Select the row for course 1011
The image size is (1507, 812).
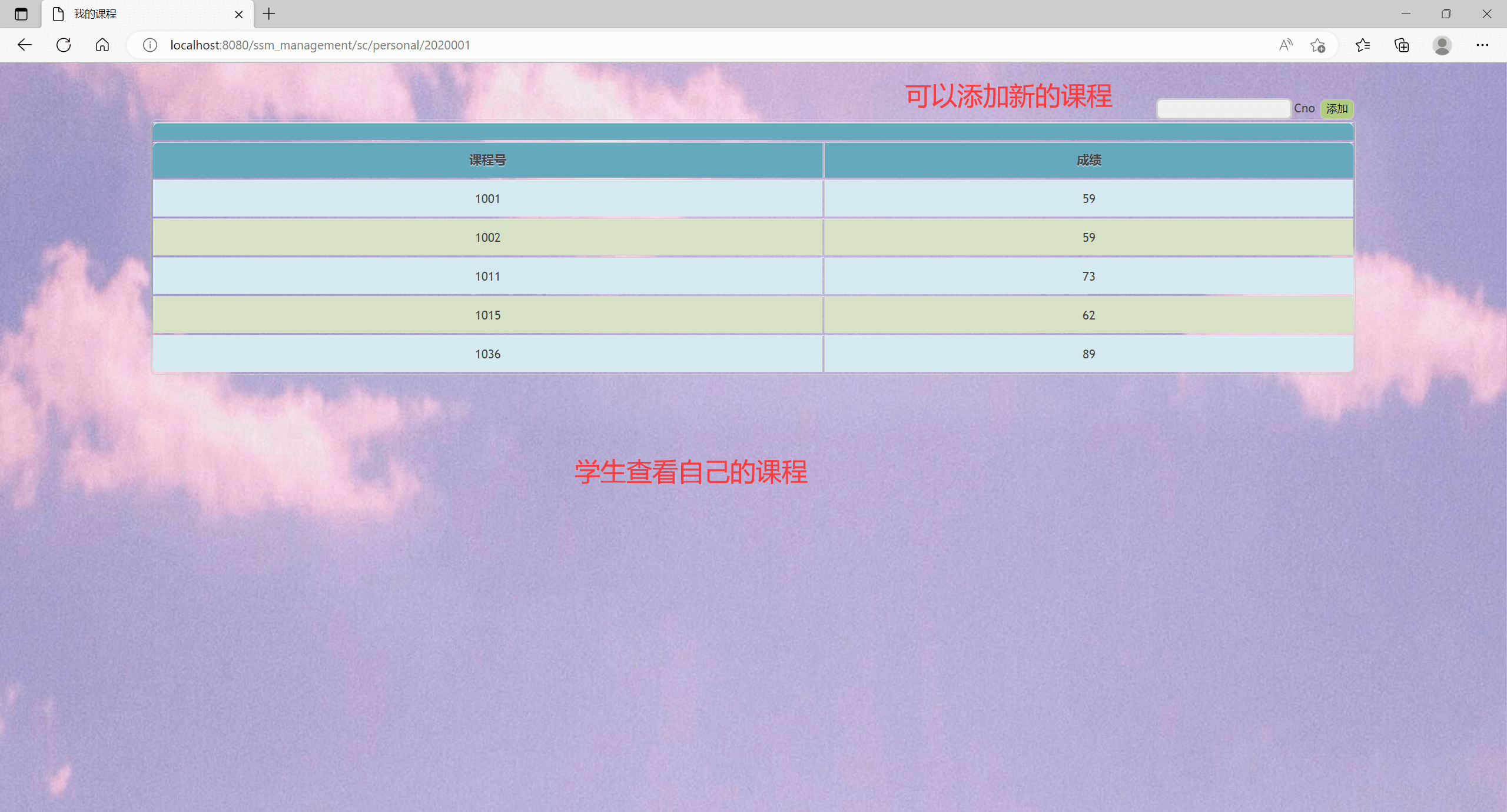coord(487,276)
